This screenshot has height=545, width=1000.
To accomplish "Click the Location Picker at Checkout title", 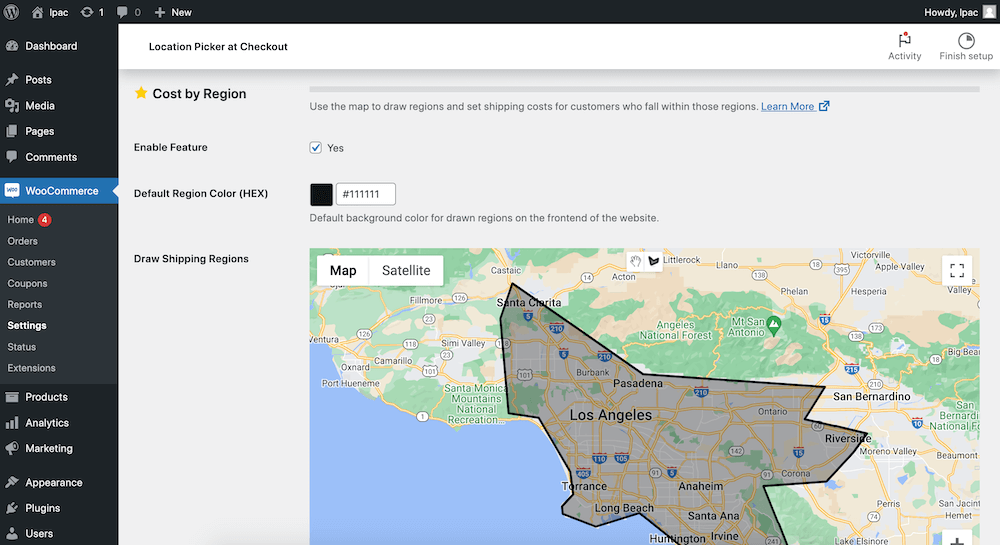I will coord(218,47).
